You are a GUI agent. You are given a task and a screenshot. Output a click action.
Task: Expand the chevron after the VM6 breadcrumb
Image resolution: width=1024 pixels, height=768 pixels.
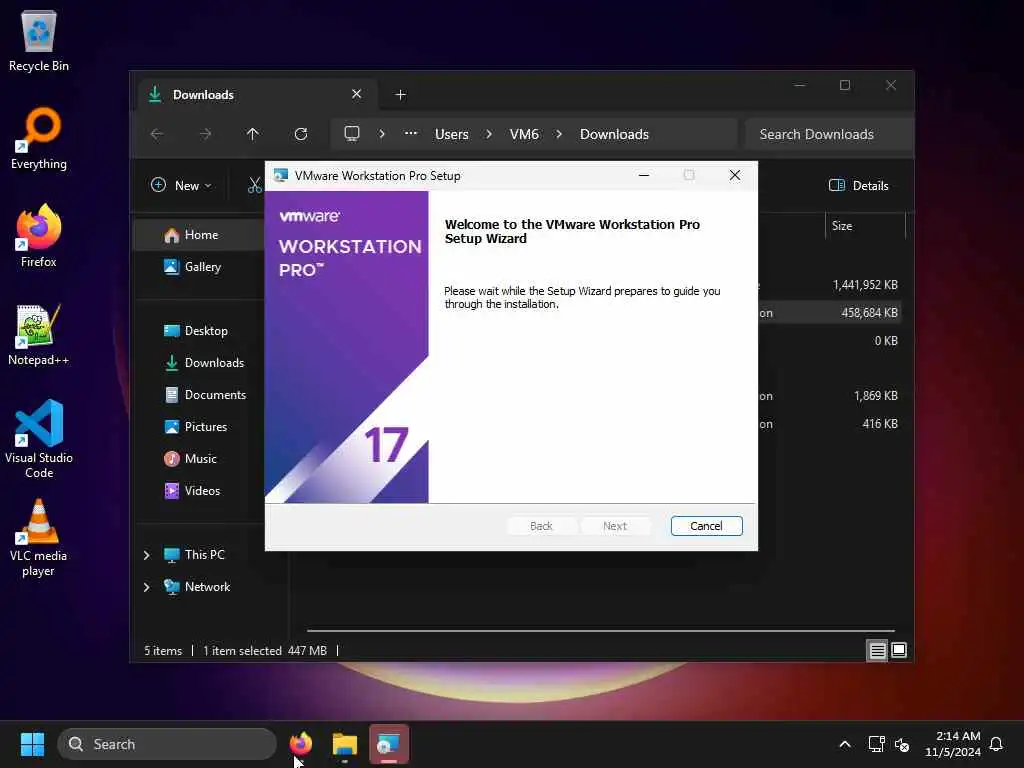(559, 134)
